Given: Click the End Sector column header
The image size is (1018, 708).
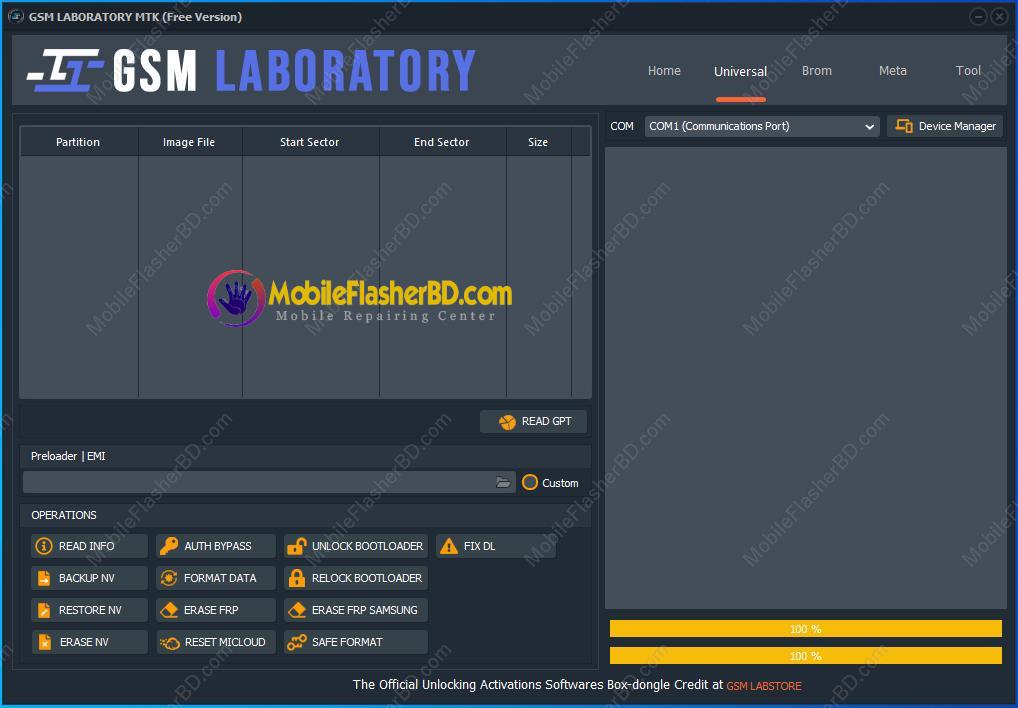Looking at the screenshot, I should 442,141.
